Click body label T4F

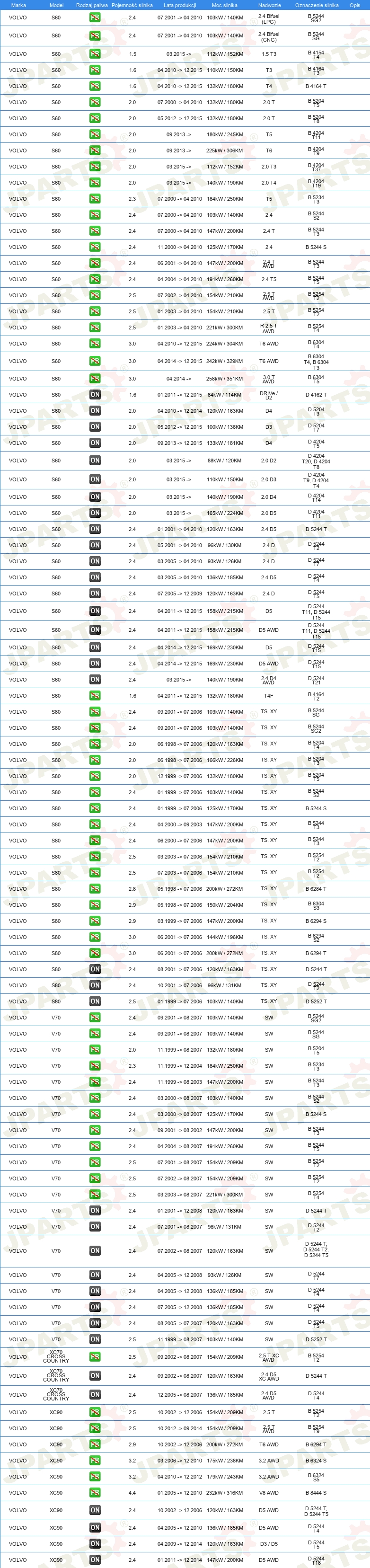pos(269,696)
